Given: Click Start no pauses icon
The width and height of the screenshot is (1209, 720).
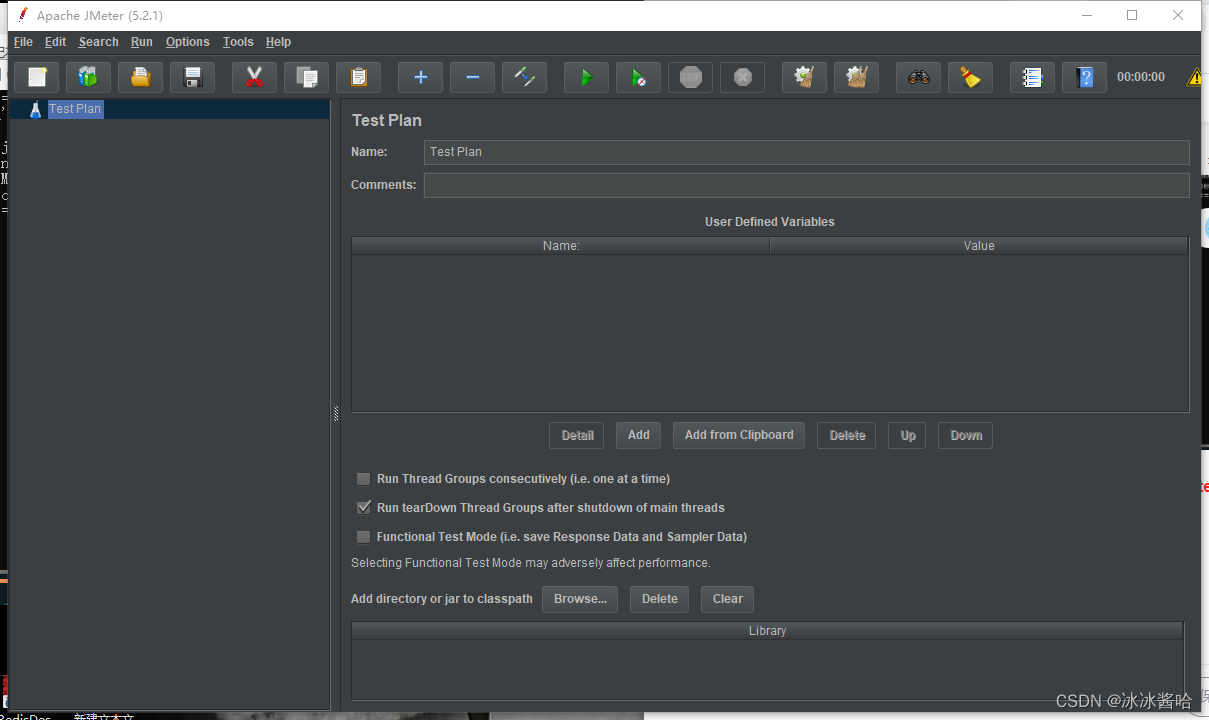Looking at the screenshot, I should coord(639,77).
